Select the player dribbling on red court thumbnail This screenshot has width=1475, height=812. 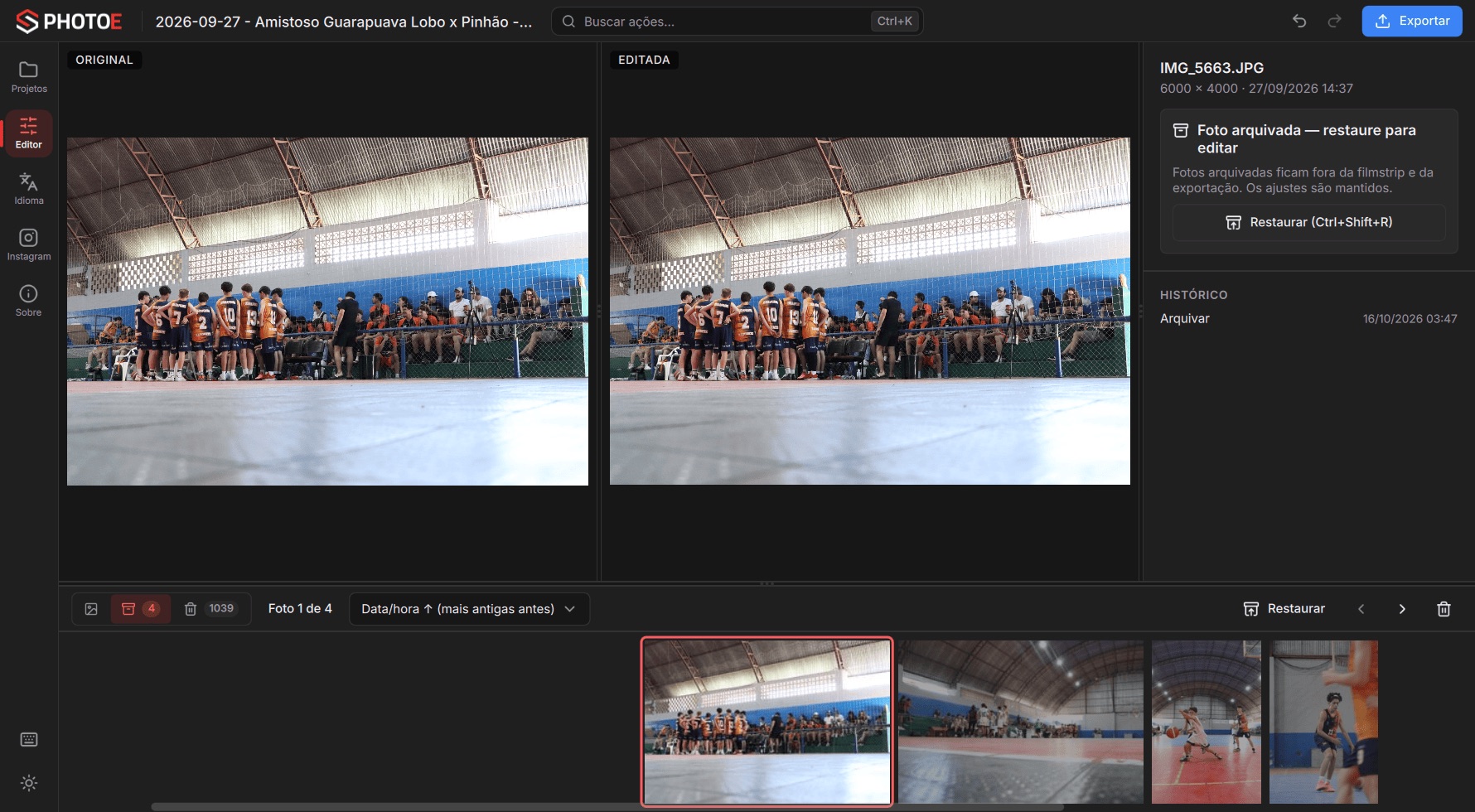1207,722
